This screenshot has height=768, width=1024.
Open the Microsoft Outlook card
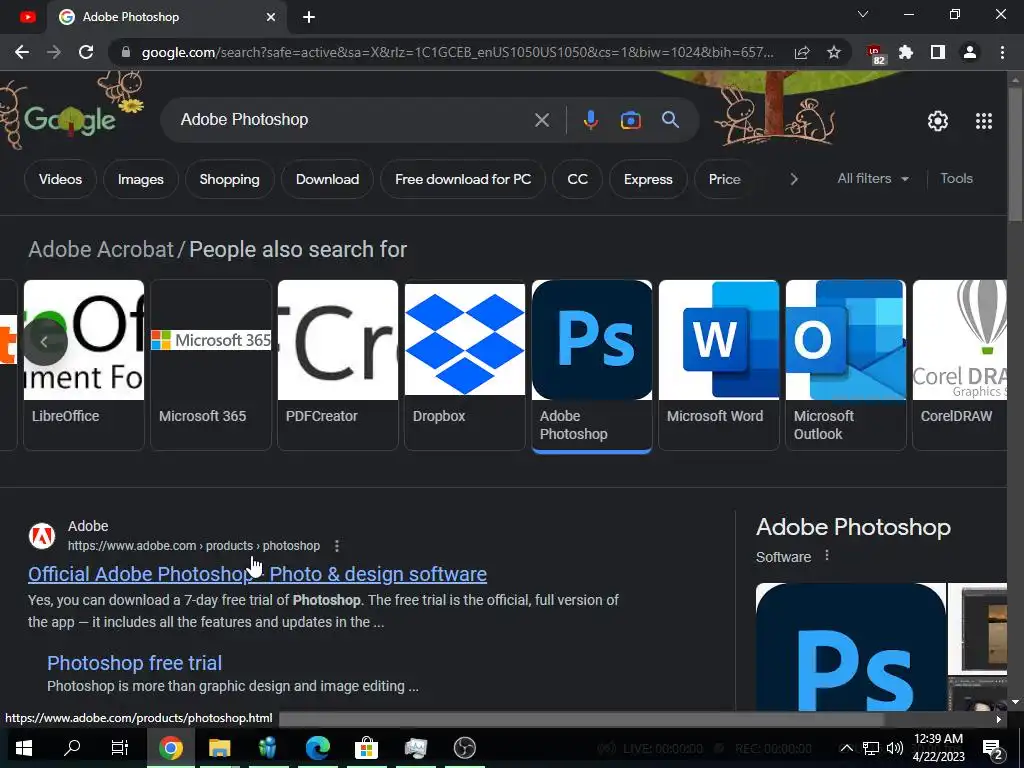click(x=846, y=364)
